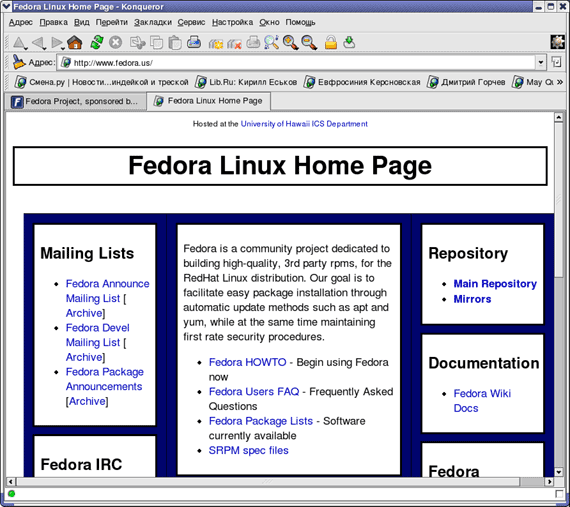
Task: Click the Cut scissors icon
Action: (138, 43)
